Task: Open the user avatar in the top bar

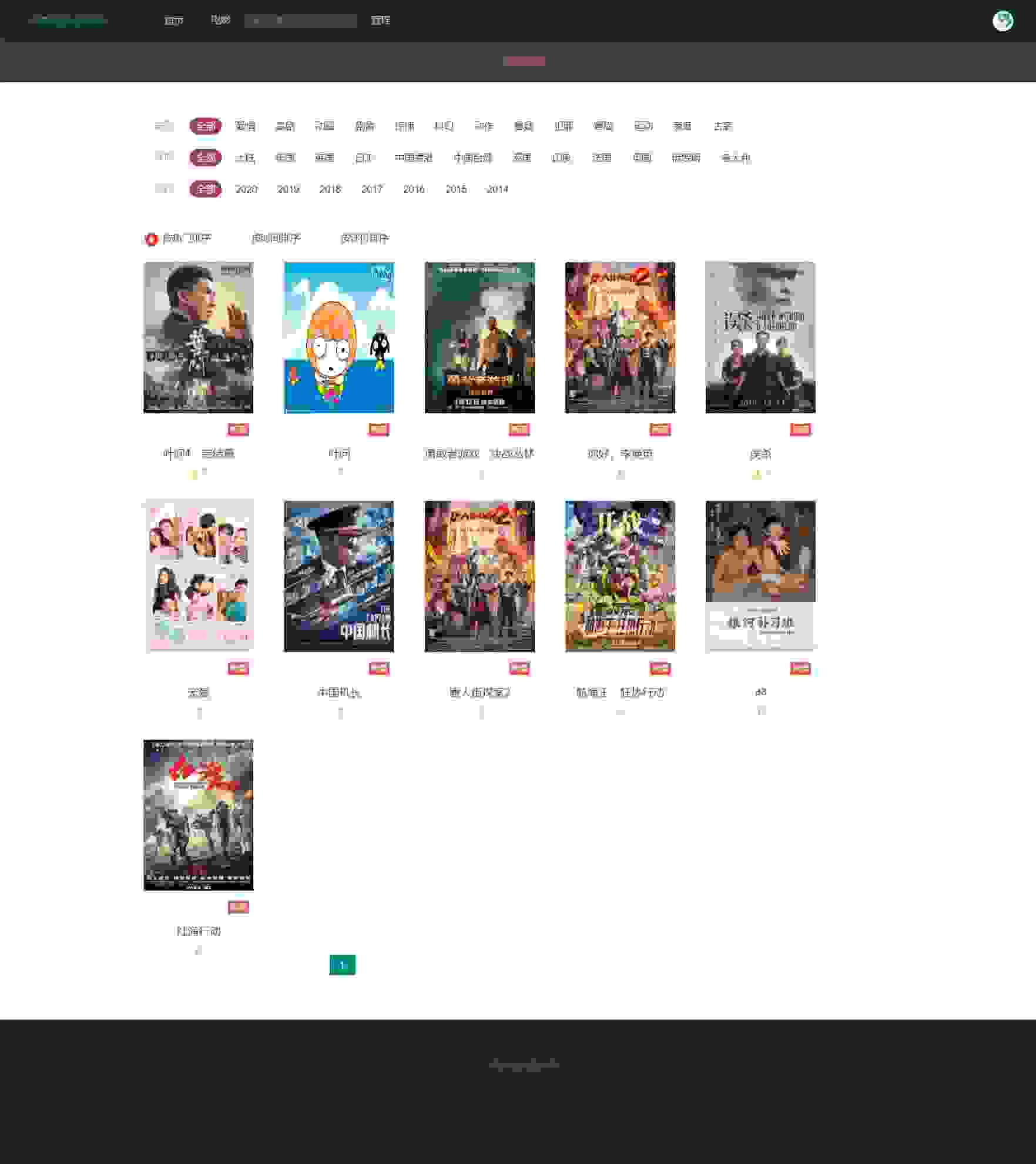Action: pos(1003,21)
